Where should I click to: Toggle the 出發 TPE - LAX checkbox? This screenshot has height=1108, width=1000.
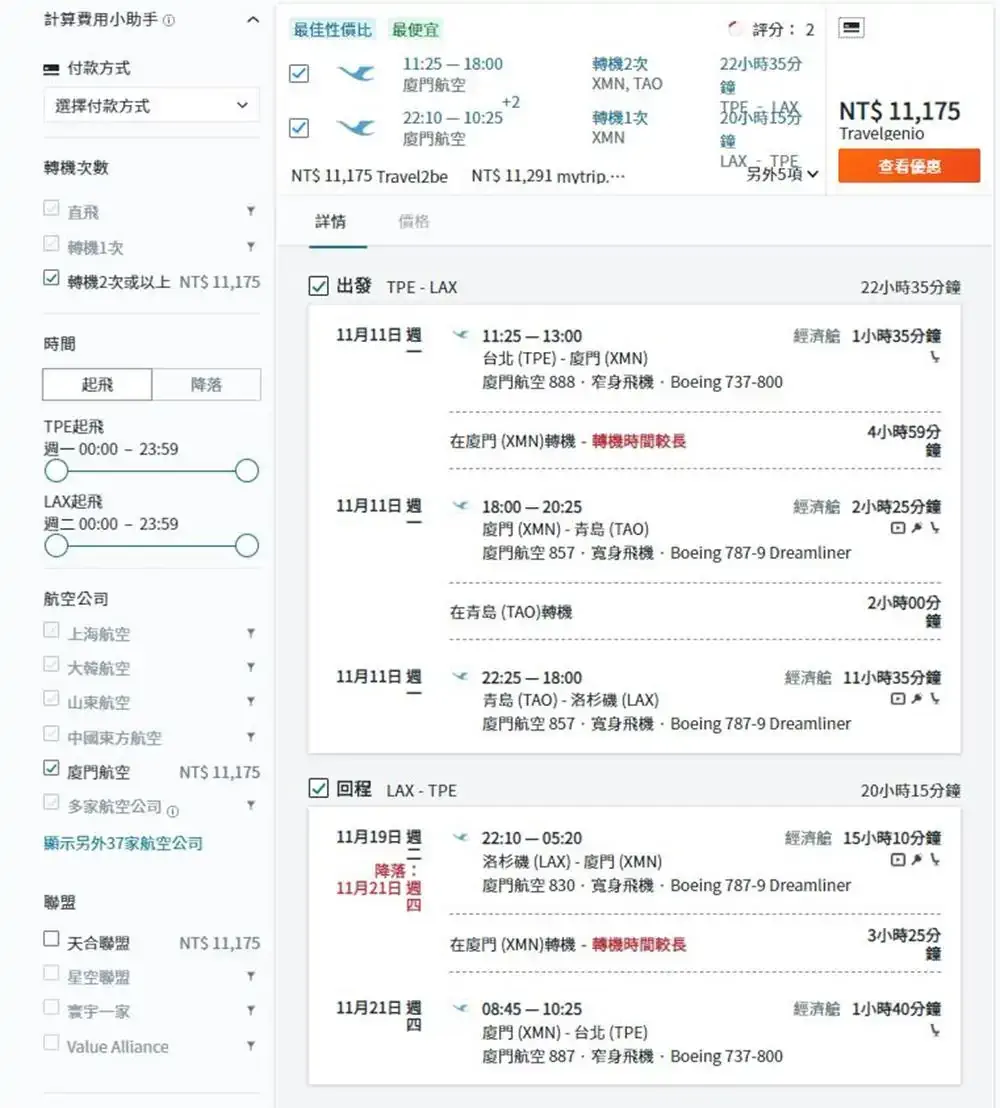pyautogui.click(x=319, y=286)
